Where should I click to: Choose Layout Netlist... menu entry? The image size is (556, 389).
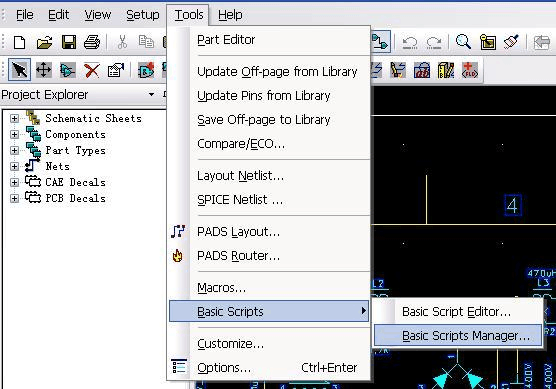(x=269, y=176)
